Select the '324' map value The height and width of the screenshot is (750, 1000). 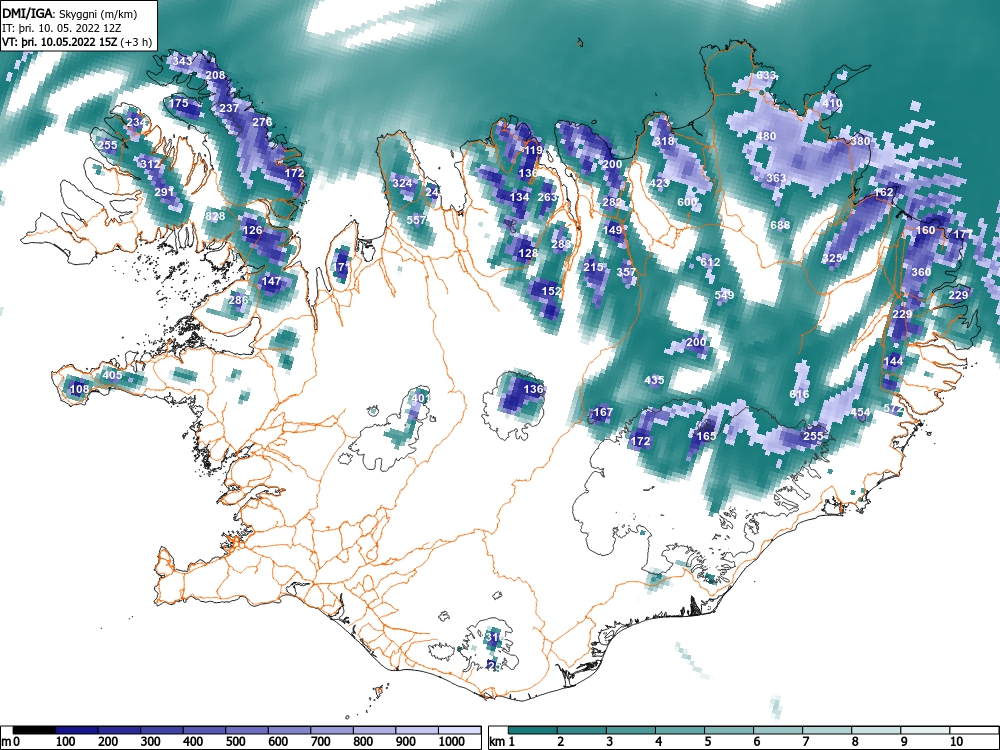click(402, 184)
